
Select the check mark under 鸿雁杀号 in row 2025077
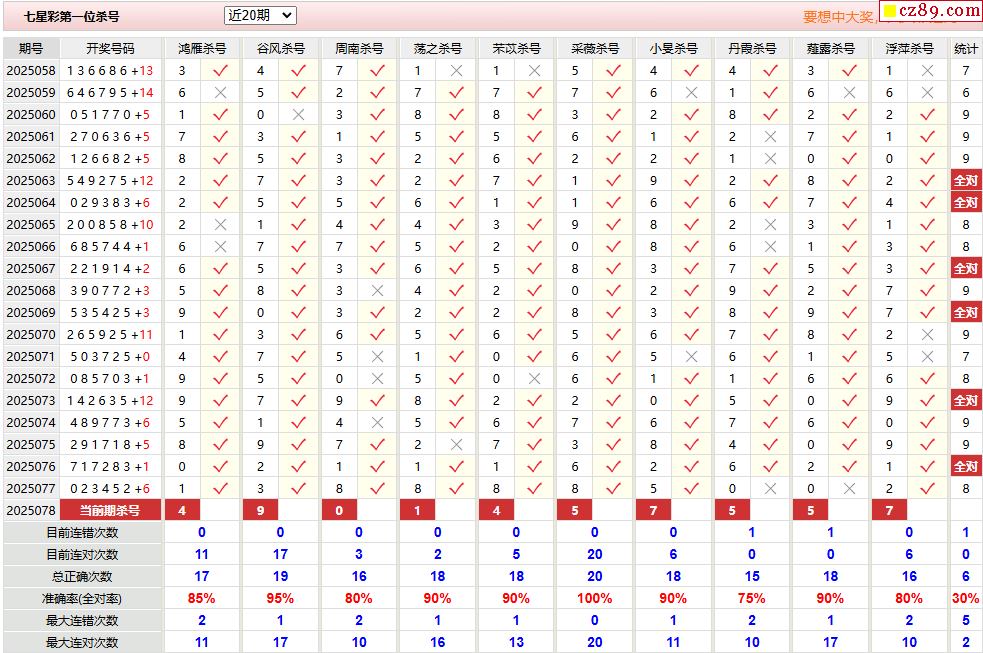click(x=220, y=488)
